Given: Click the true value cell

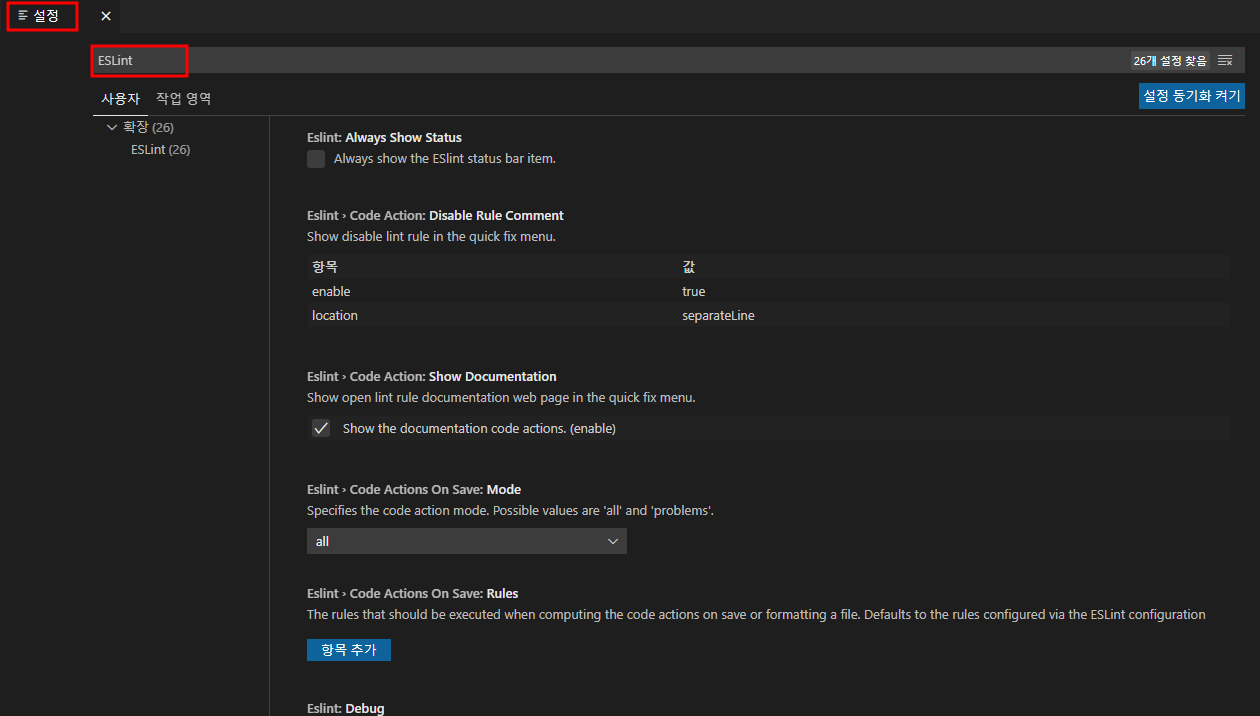Looking at the screenshot, I should [x=694, y=291].
